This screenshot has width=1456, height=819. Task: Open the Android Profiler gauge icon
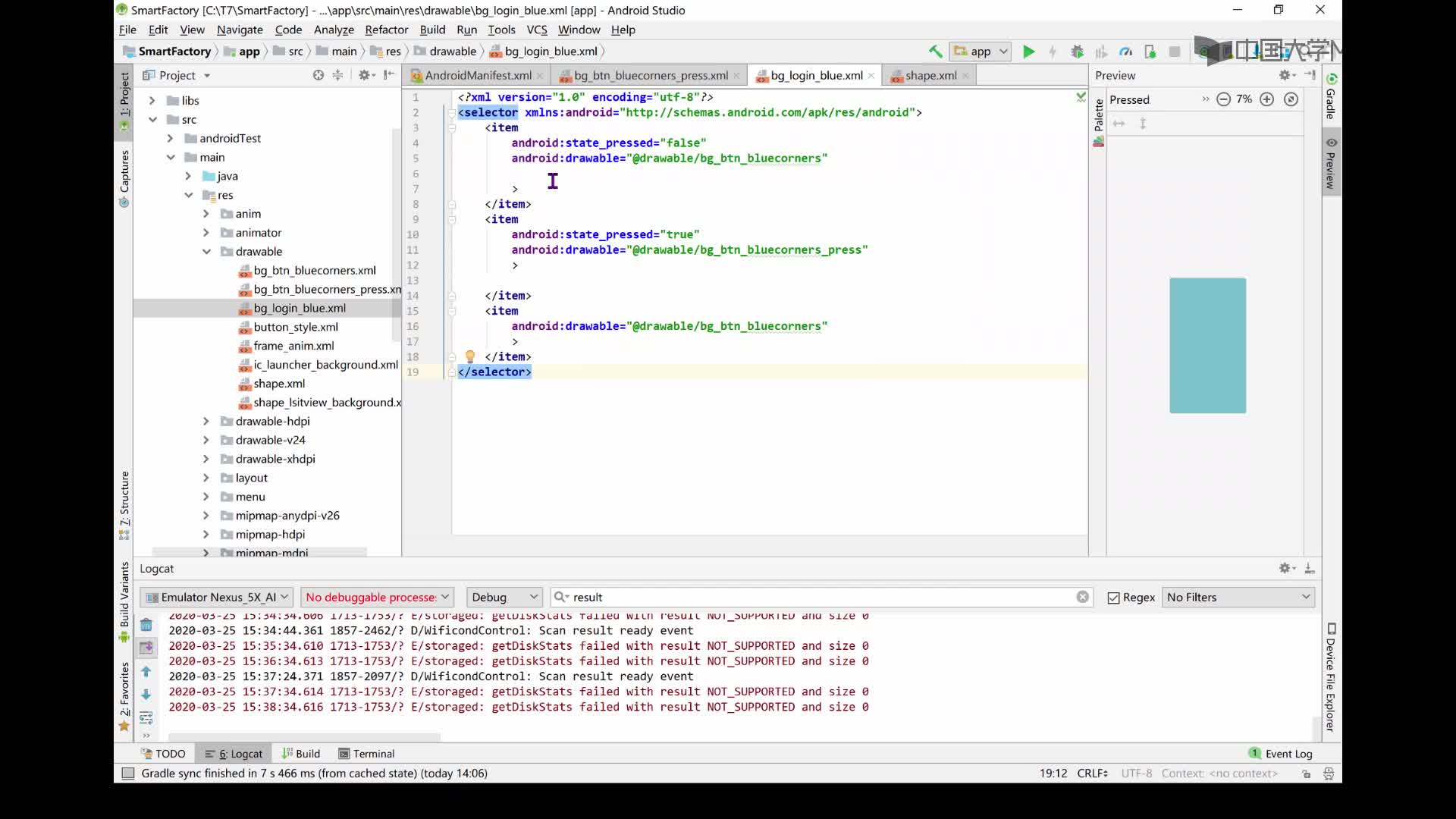(x=1125, y=52)
